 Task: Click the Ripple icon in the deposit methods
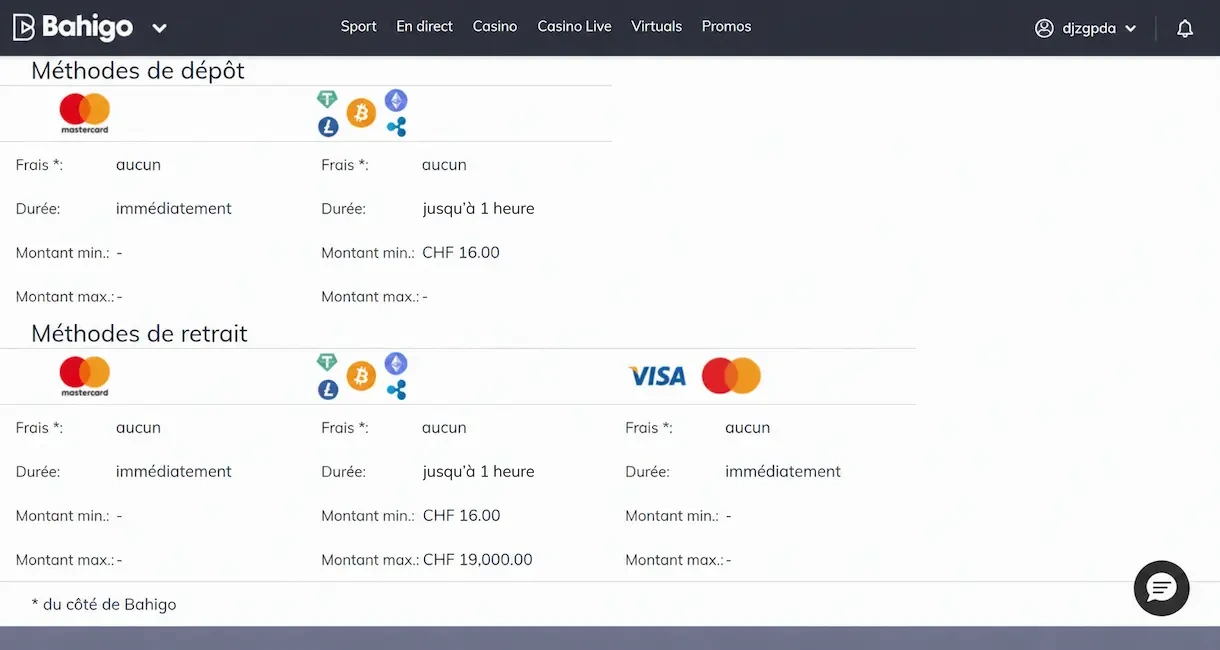397,127
